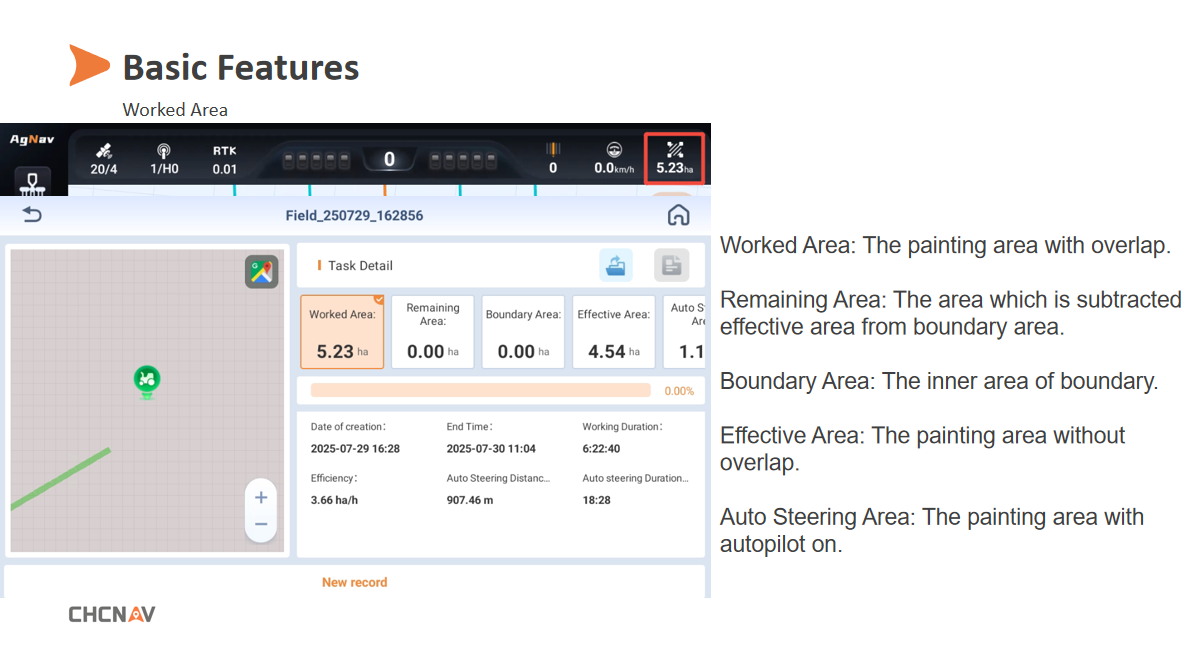The image size is (1203, 671).
Task: Tap the satellite count status icon
Action: 104,159
